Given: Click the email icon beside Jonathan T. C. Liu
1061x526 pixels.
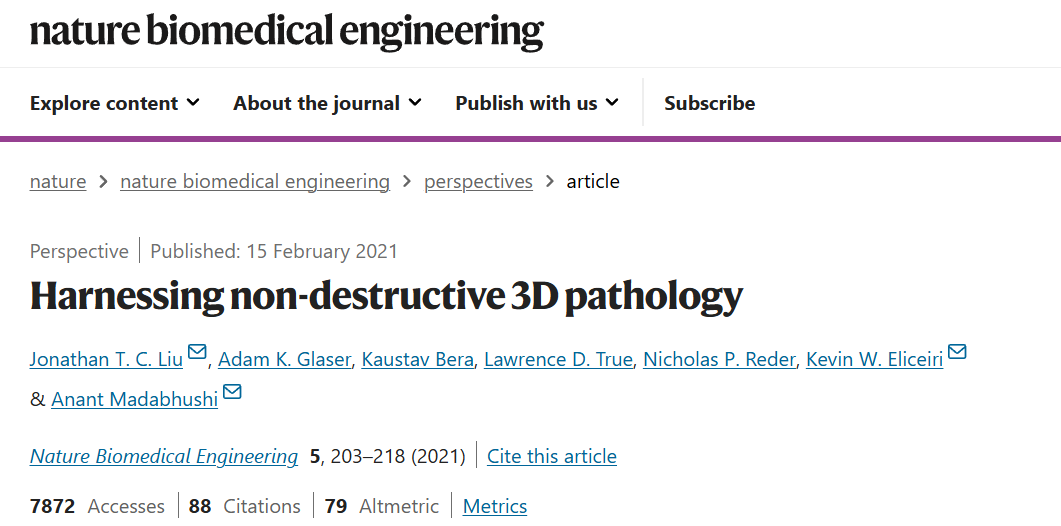Looking at the screenshot, I should tap(197, 352).
